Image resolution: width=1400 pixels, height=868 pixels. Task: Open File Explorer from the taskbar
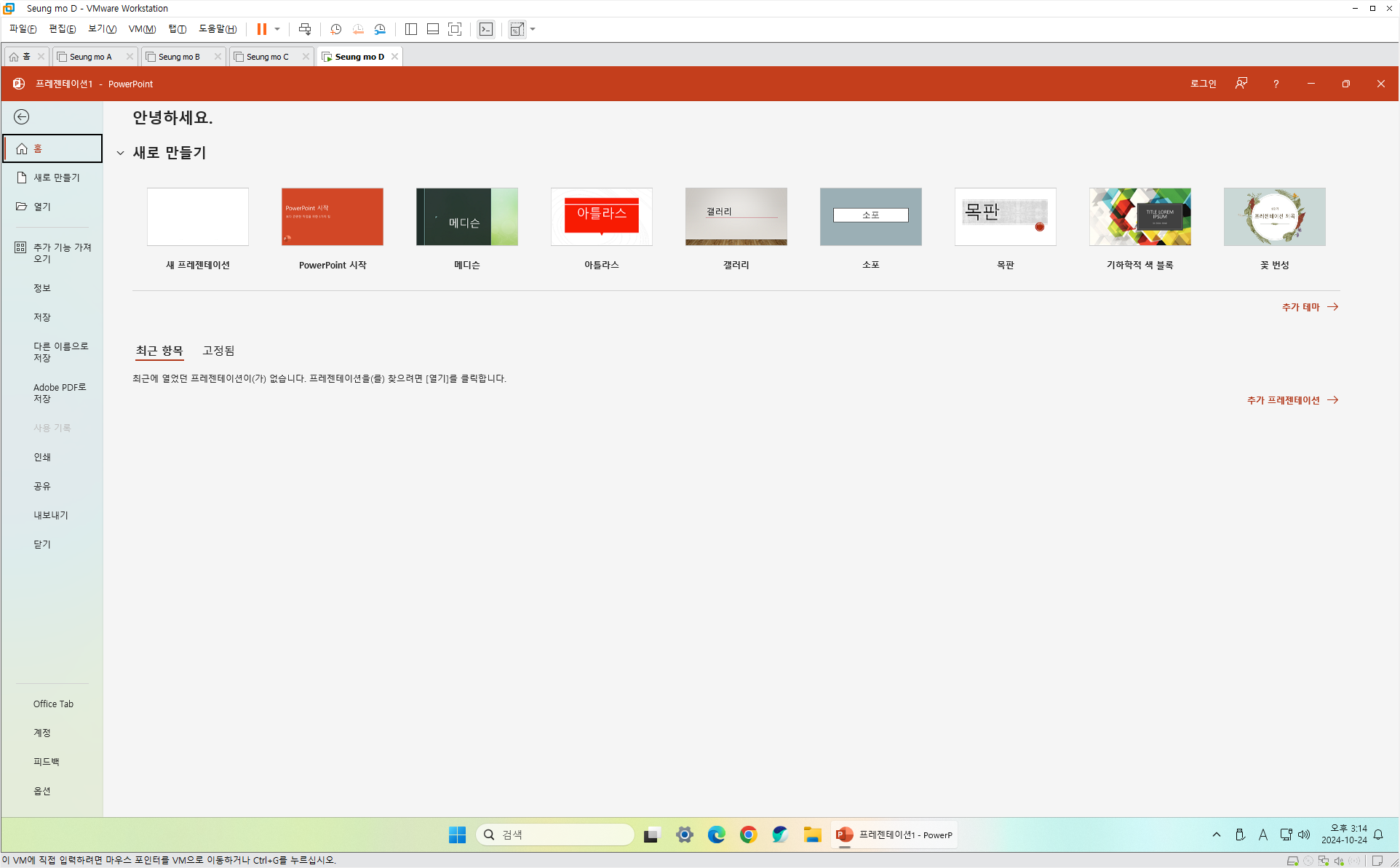pyautogui.click(x=812, y=835)
